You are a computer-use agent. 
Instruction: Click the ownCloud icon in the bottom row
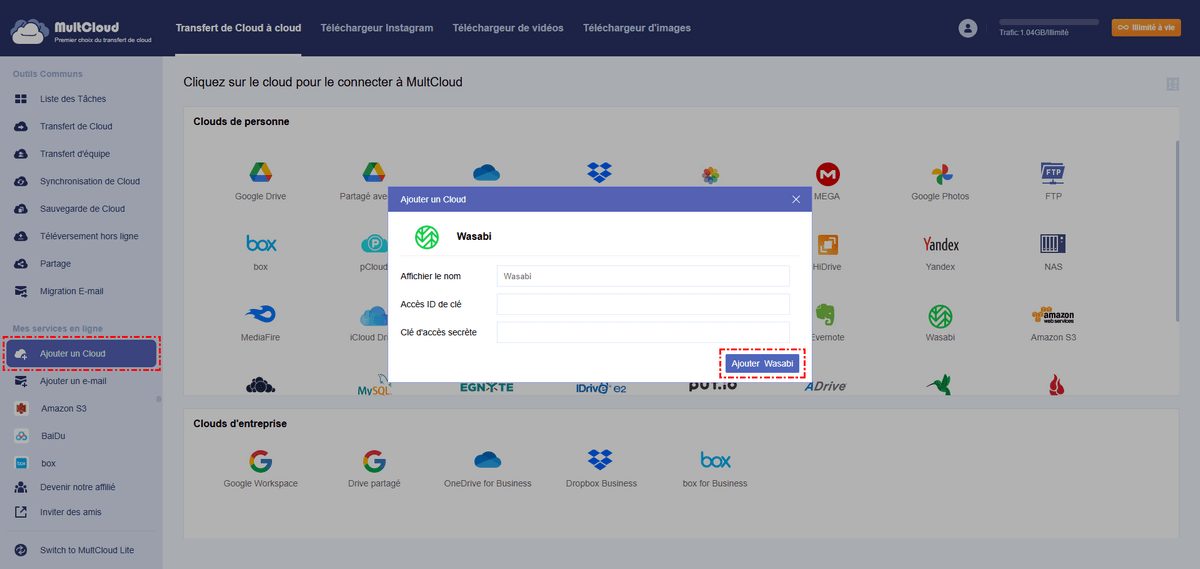coord(261,385)
